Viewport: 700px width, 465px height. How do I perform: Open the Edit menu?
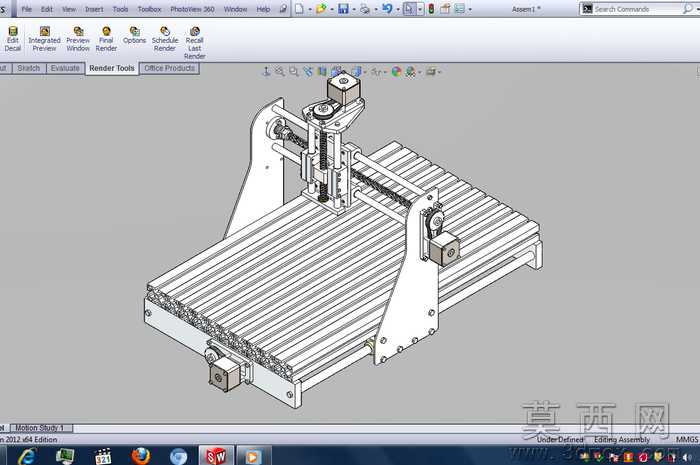(x=47, y=9)
